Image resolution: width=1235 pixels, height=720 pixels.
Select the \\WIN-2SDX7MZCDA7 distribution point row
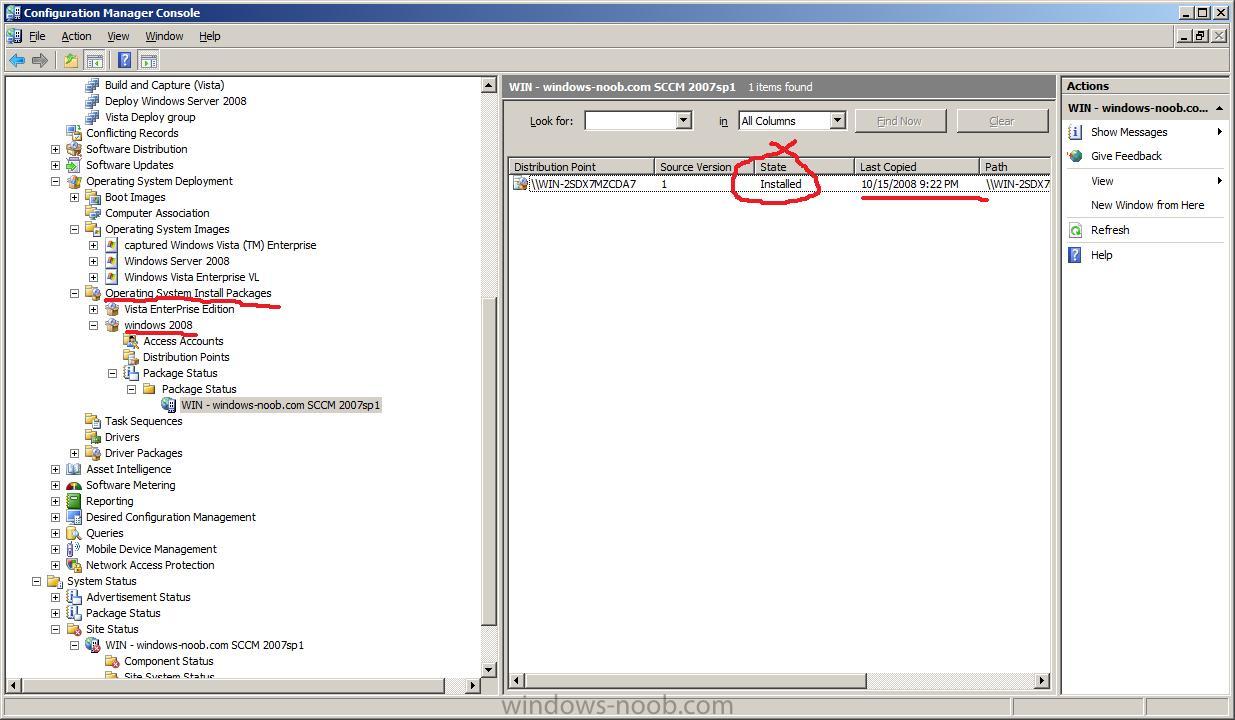tap(779, 184)
